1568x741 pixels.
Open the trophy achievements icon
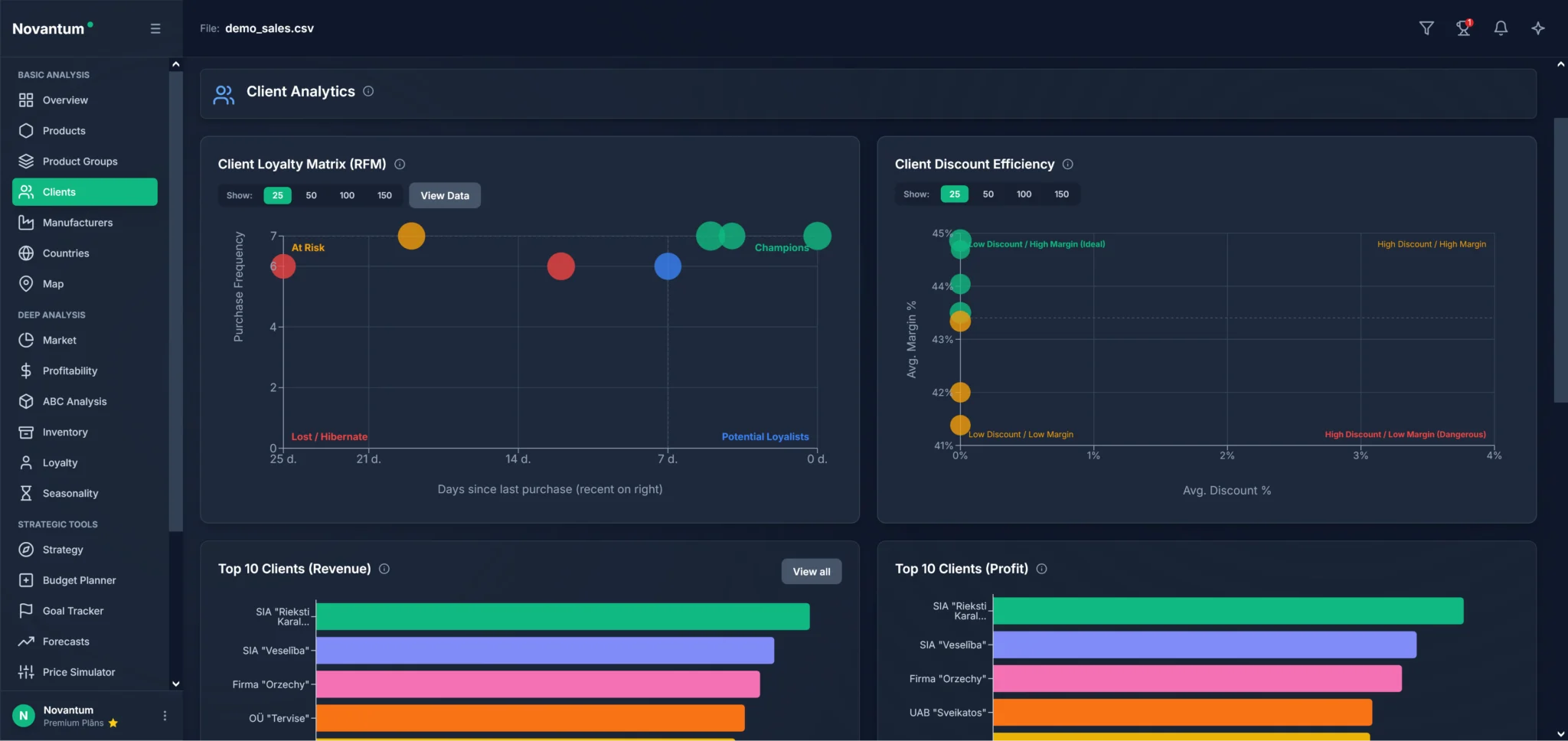[1463, 28]
